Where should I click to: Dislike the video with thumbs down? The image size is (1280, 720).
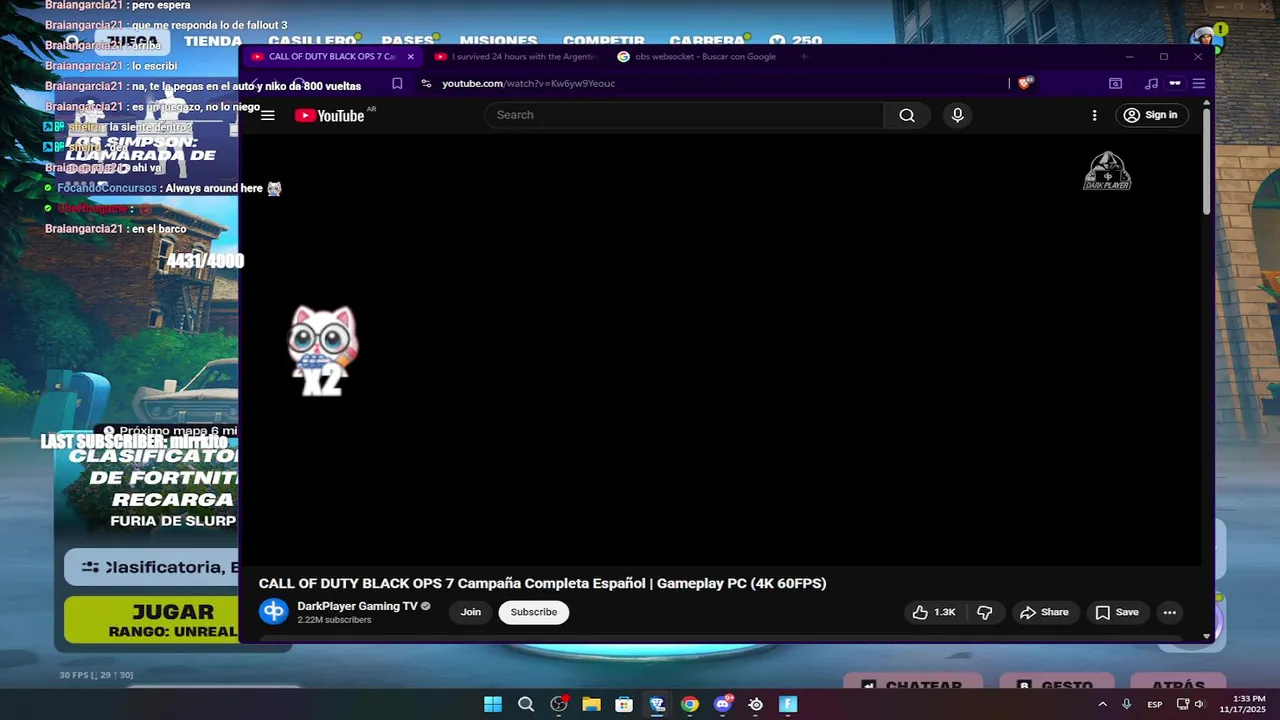coord(985,612)
